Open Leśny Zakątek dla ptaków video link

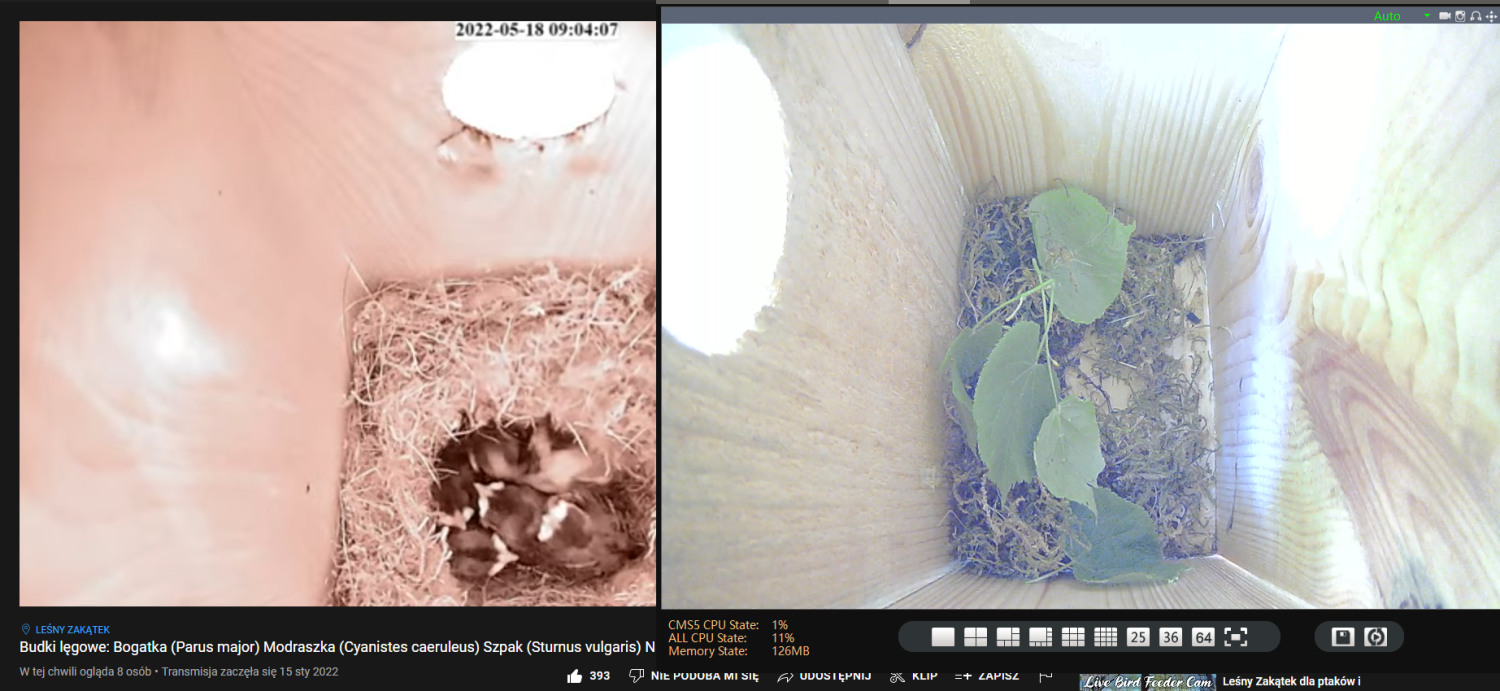point(1292,682)
